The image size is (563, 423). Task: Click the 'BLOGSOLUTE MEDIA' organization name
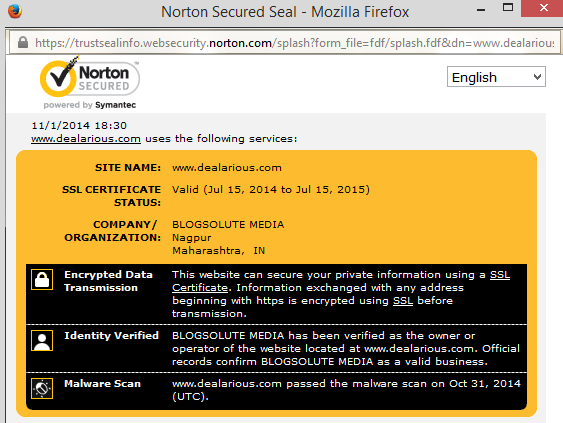pyautogui.click(x=228, y=224)
